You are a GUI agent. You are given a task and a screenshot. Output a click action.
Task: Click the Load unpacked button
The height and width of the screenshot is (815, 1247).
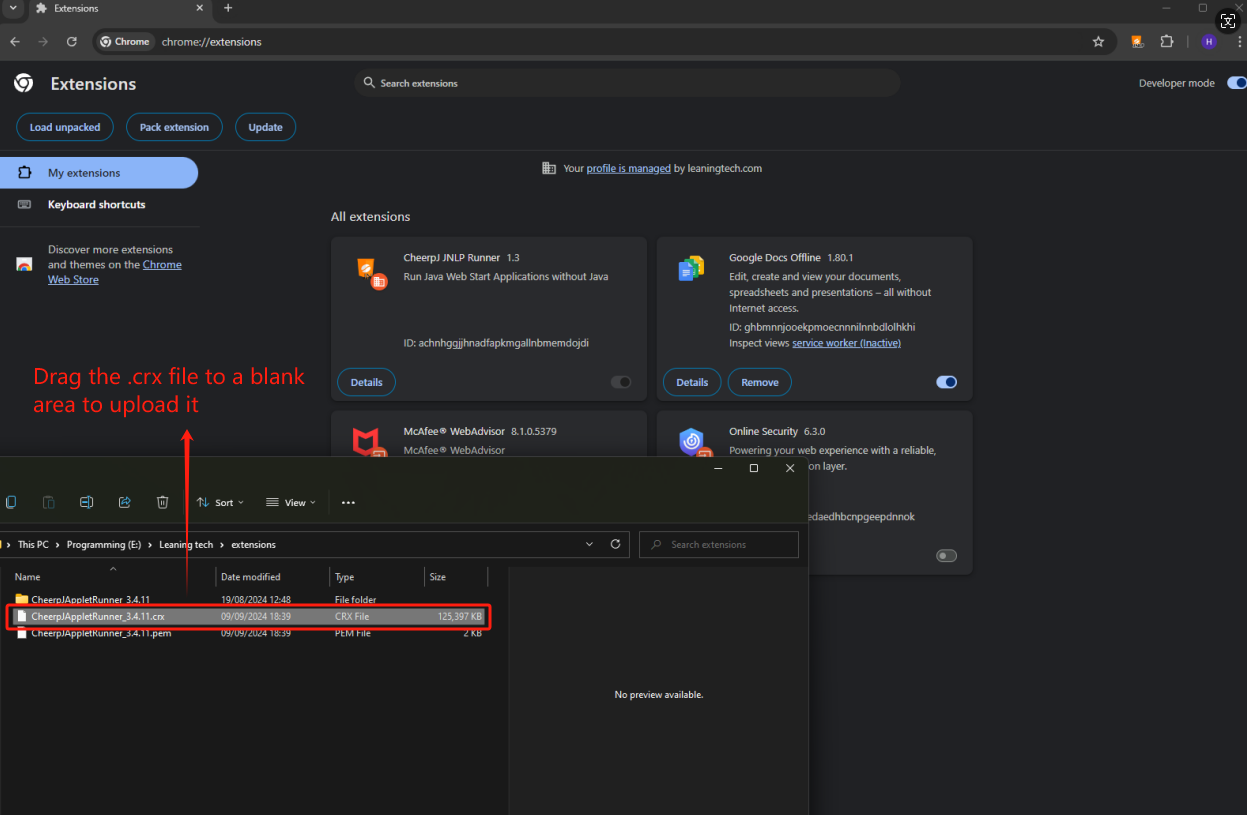[x=65, y=128]
